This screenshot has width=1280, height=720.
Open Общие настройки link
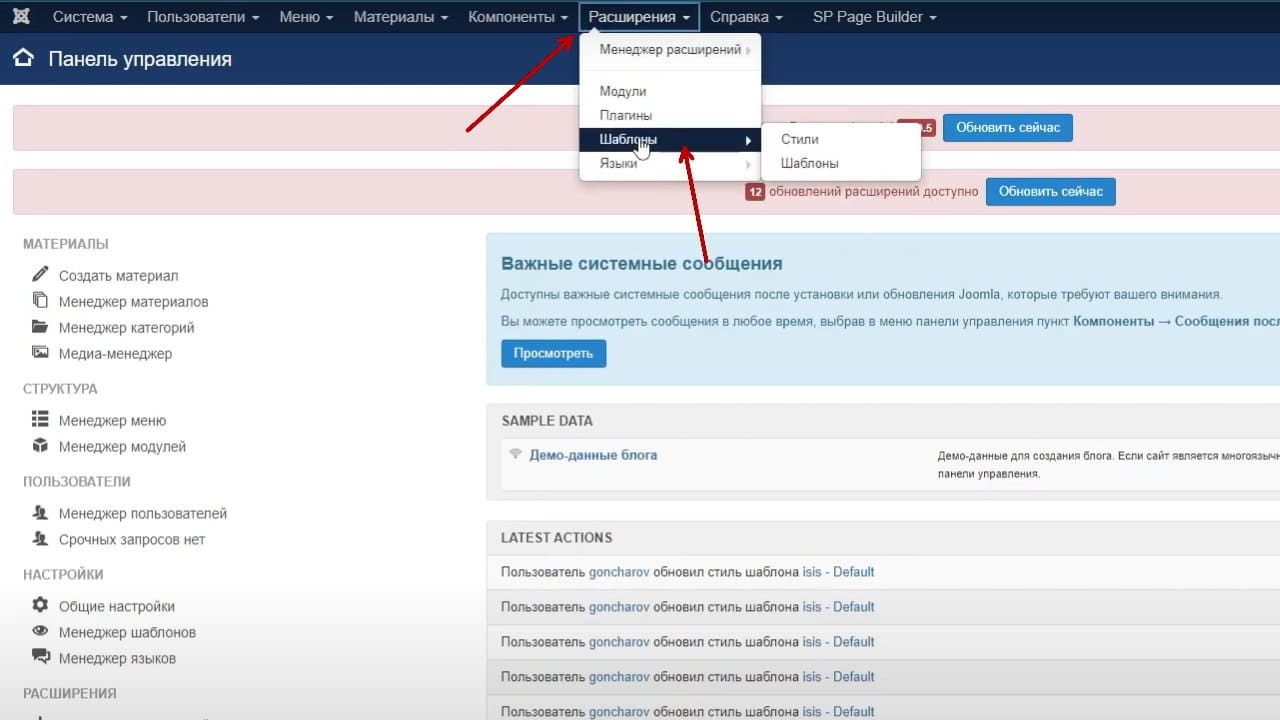point(117,607)
